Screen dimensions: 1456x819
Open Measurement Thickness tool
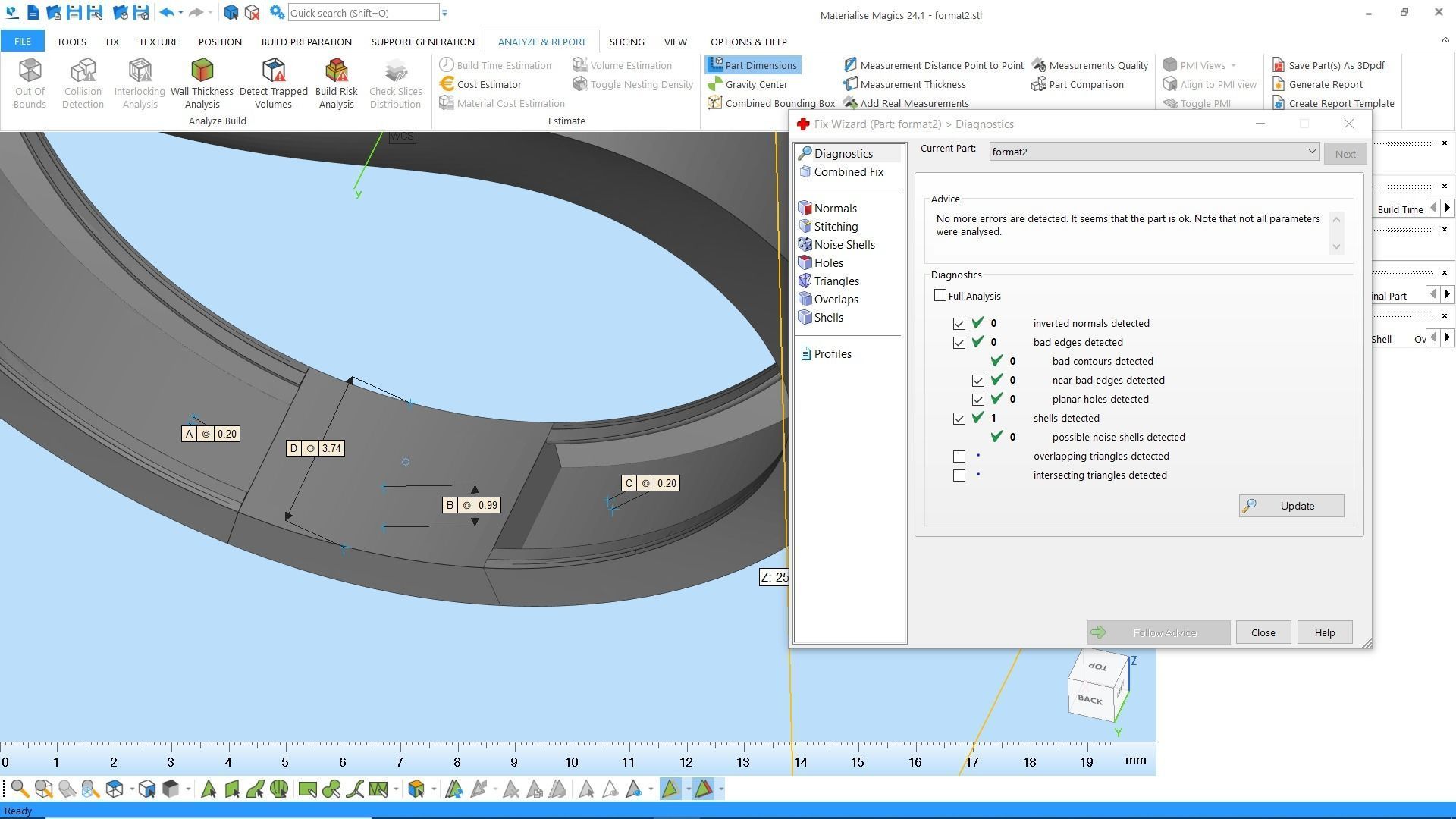click(x=905, y=84)
